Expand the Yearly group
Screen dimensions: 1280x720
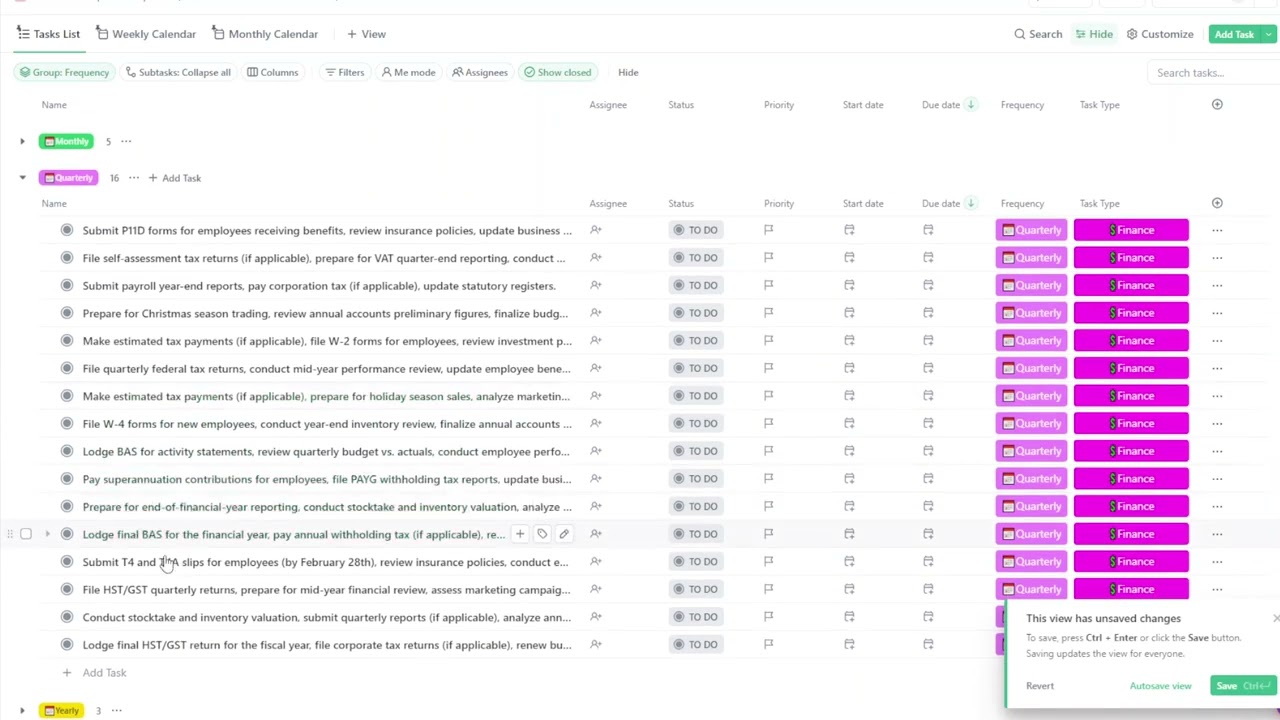[22, 711]
